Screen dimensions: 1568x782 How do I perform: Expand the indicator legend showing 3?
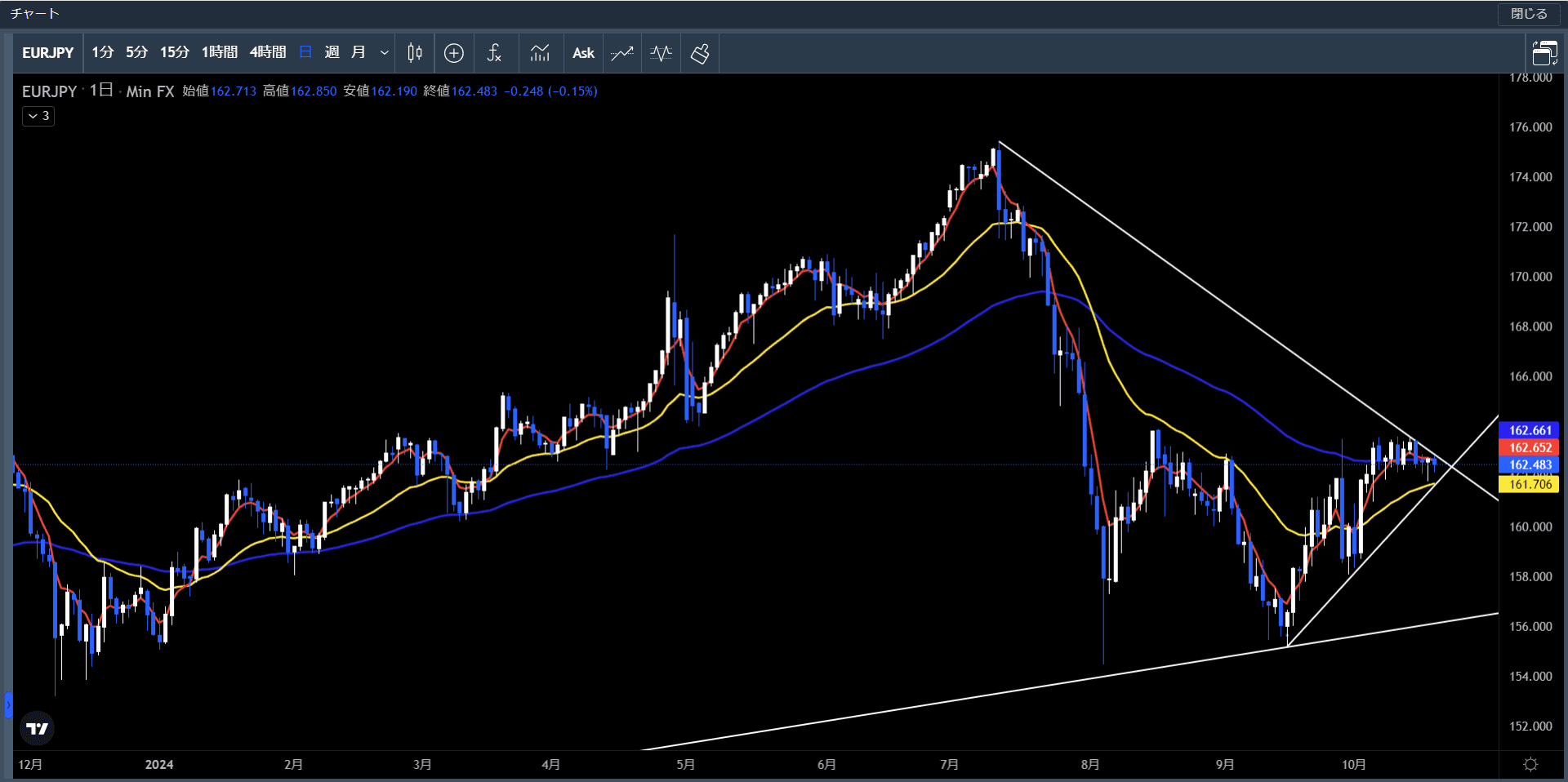[38, 116]
